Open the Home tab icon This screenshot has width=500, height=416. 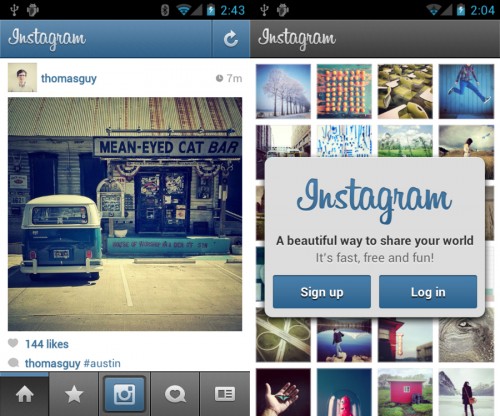click(25, 394)
